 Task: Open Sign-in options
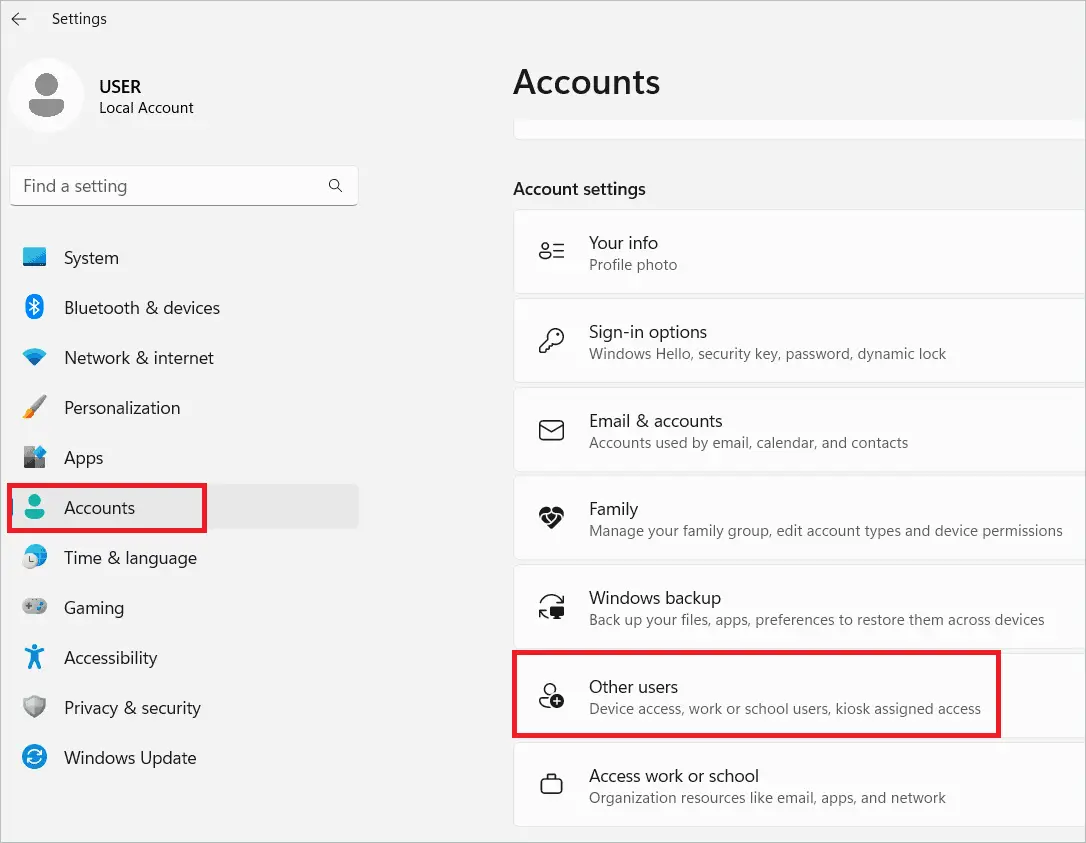(799, 341)
